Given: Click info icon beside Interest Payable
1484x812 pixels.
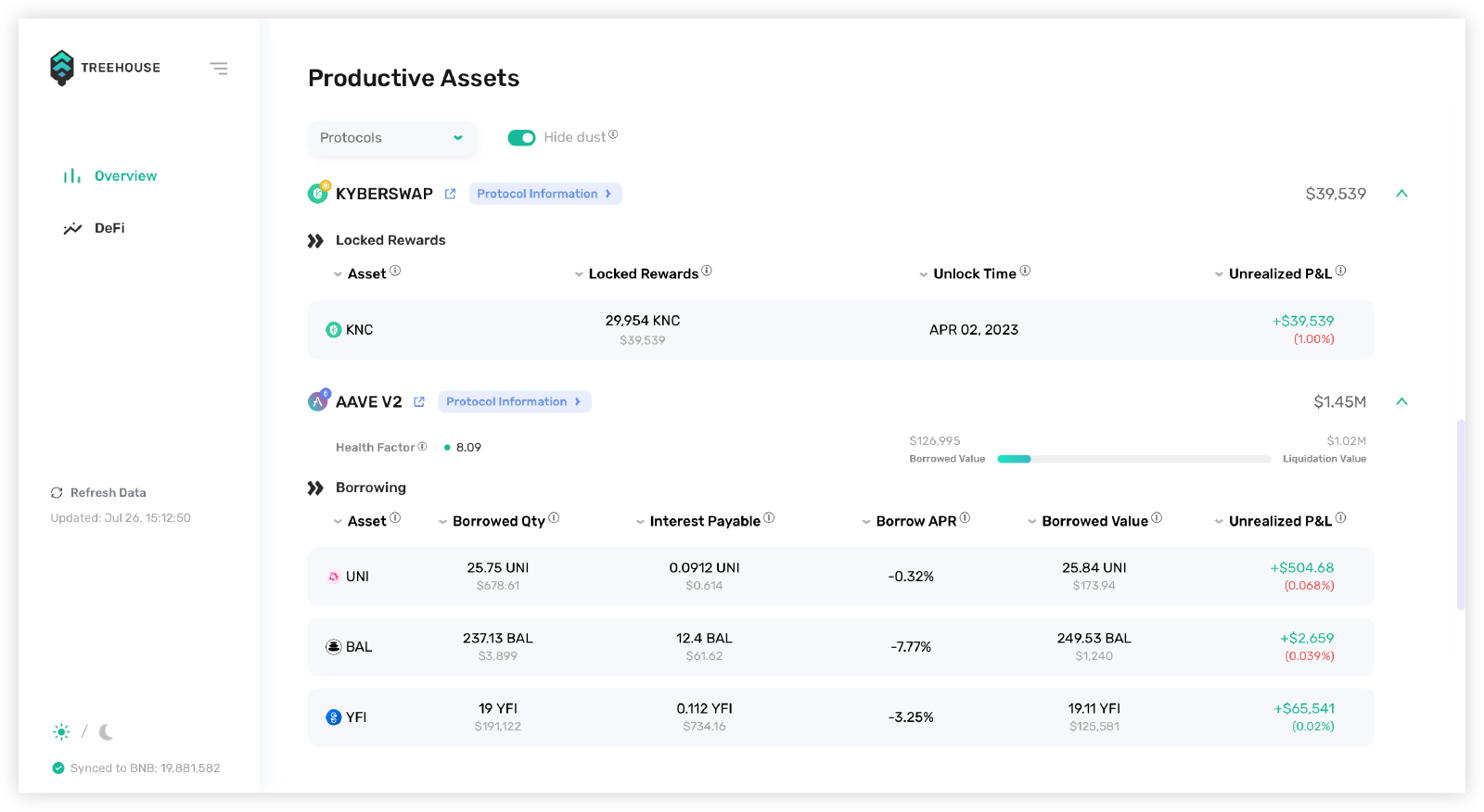Looking at the screenshot, I should click(x=769, y=518).
